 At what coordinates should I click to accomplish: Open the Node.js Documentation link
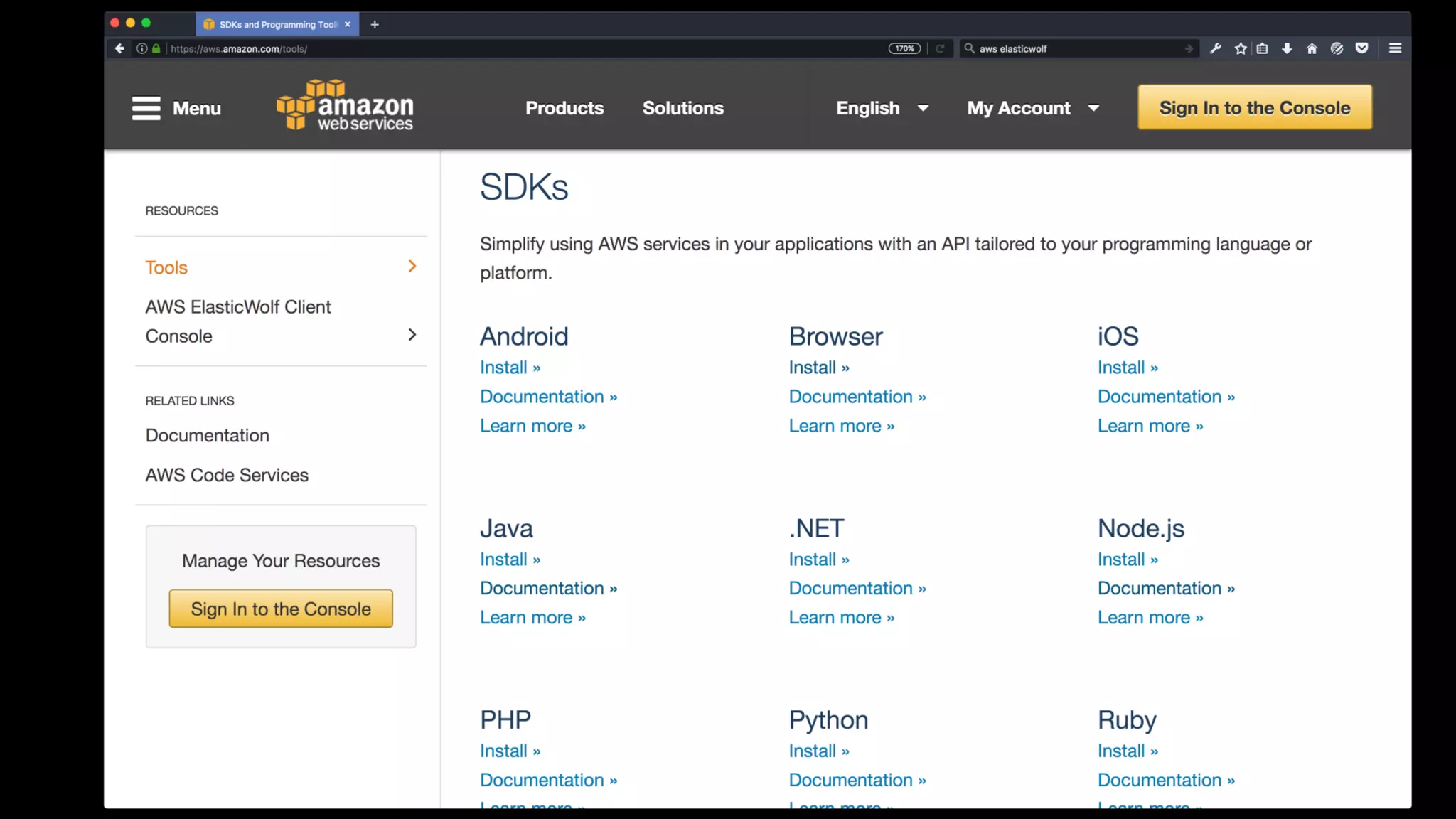pos(1167,588)
